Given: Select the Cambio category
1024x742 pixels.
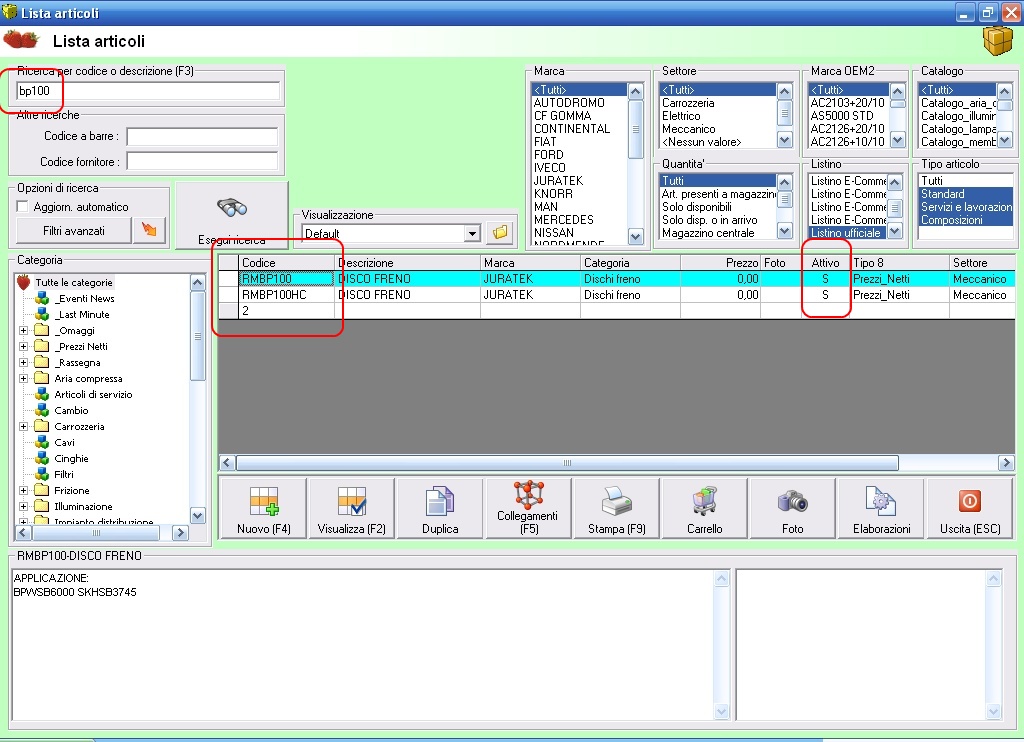Looking at the screenshot, I should [71, 410].
